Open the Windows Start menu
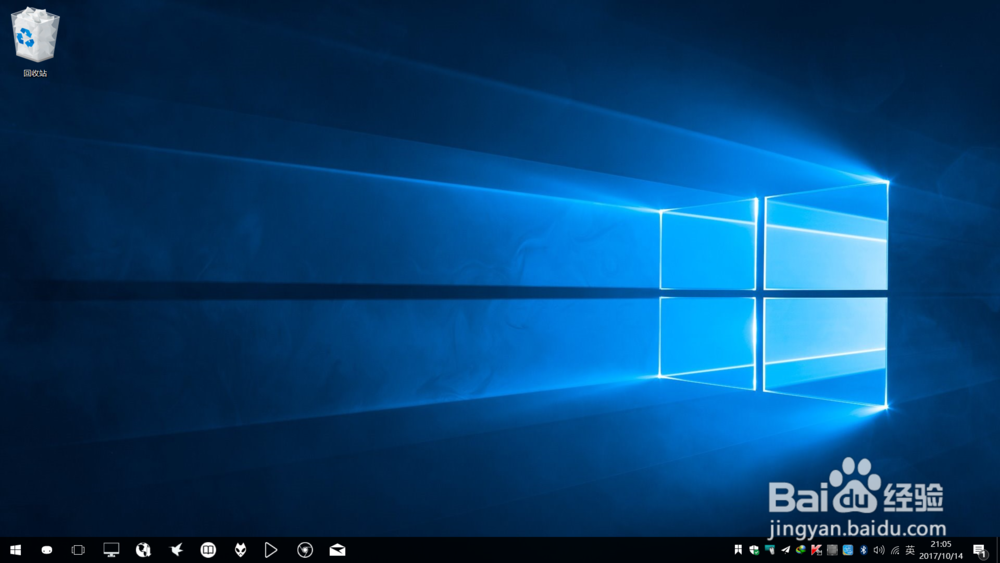The width and height of the screenshot is (1000, 563). coord(16,550)
